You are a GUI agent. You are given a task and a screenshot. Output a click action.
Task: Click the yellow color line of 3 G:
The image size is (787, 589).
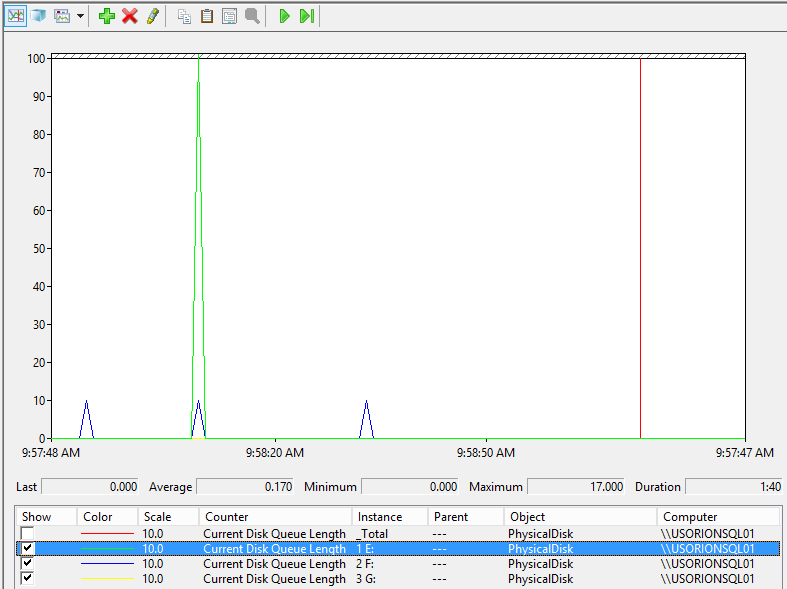(x=107, y=579)
